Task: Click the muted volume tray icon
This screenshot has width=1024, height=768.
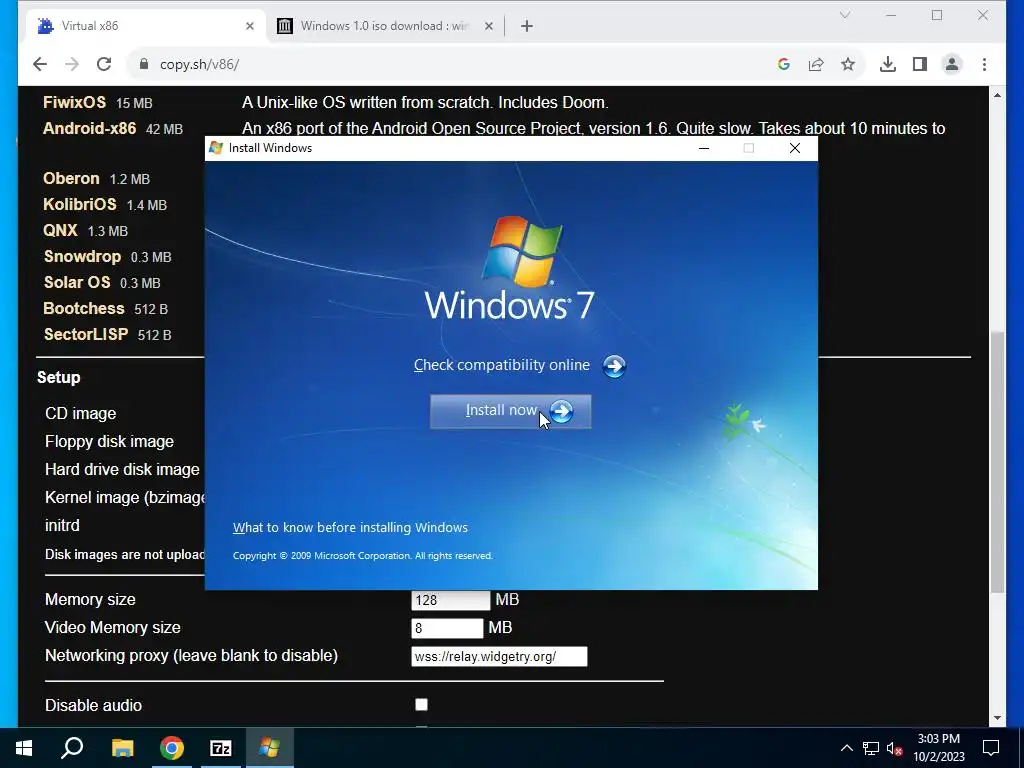Action: click(895, 748)
